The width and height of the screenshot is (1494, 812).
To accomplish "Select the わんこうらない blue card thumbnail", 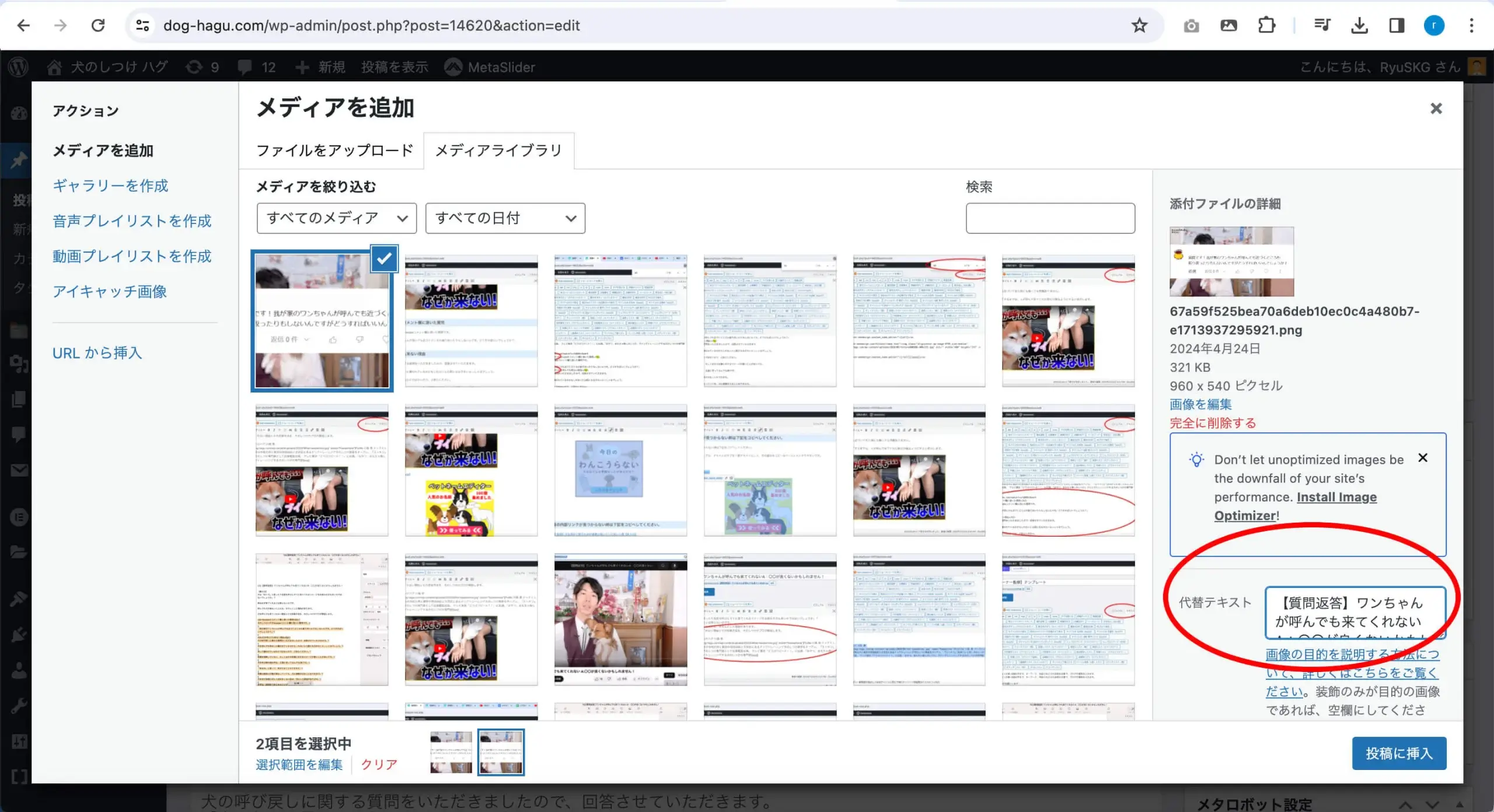I will coord(620,470).
